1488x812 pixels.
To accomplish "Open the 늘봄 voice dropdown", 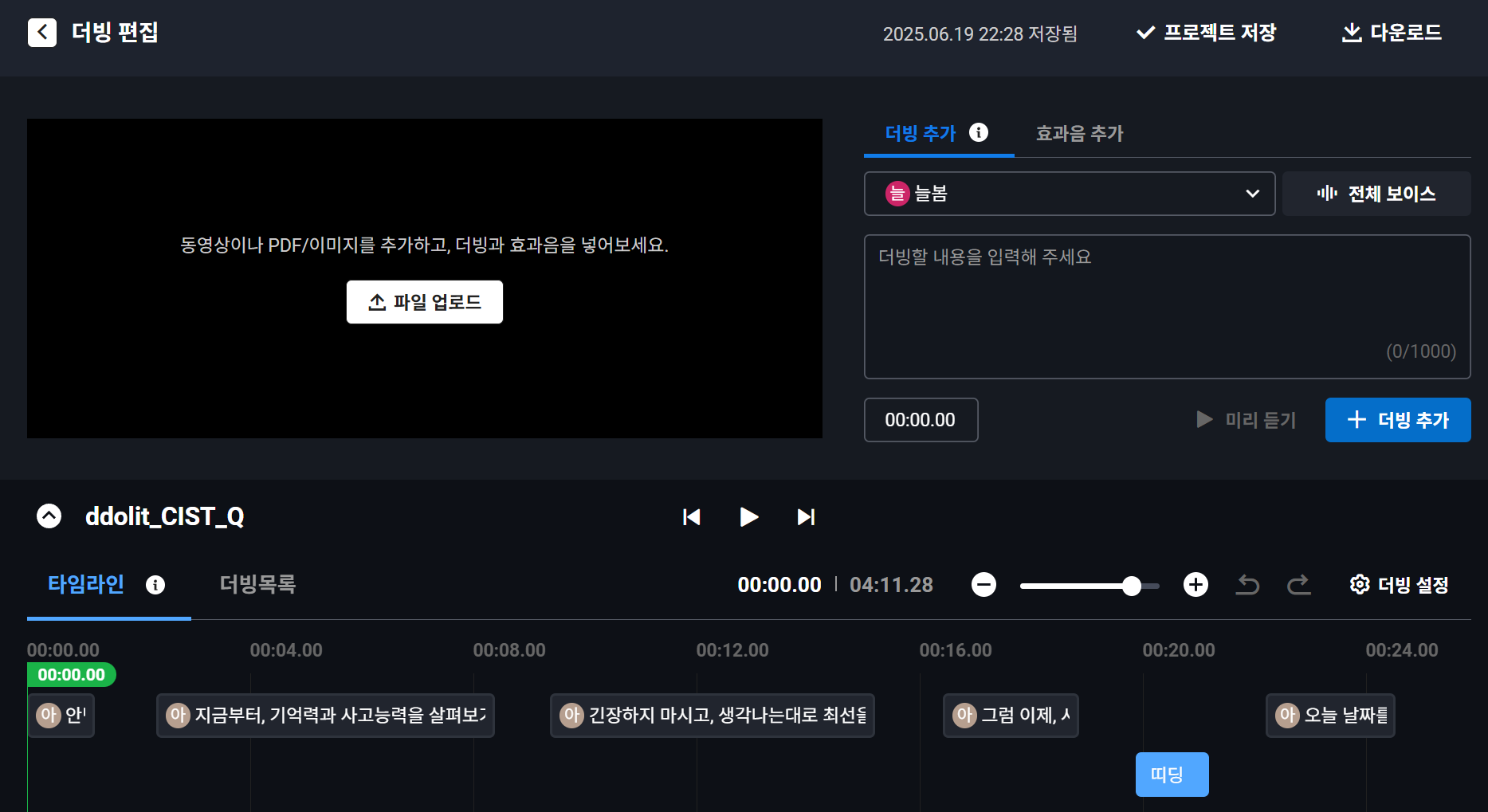I will pos(1070,194).
